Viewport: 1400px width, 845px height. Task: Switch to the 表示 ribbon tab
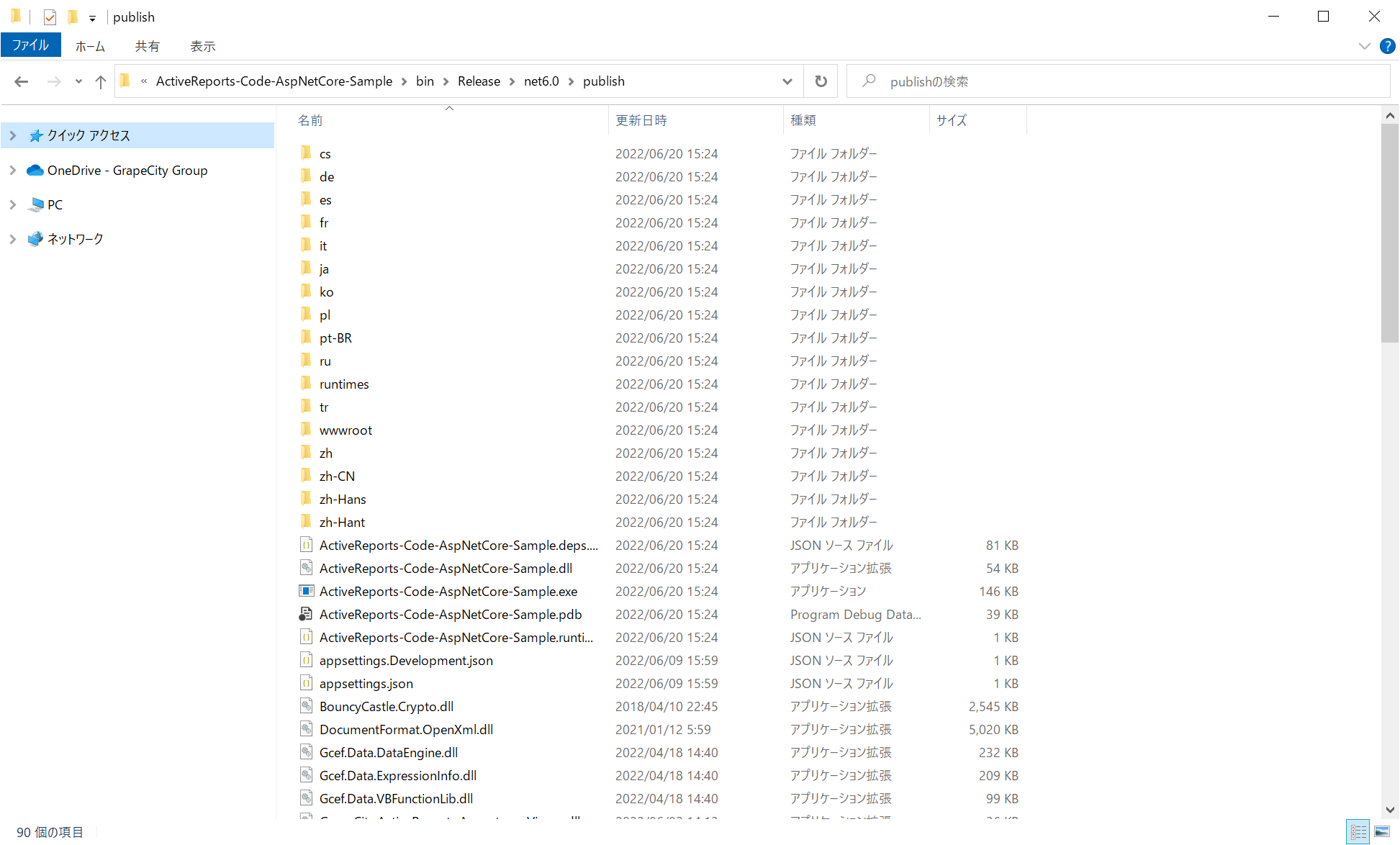coord(202,46)
